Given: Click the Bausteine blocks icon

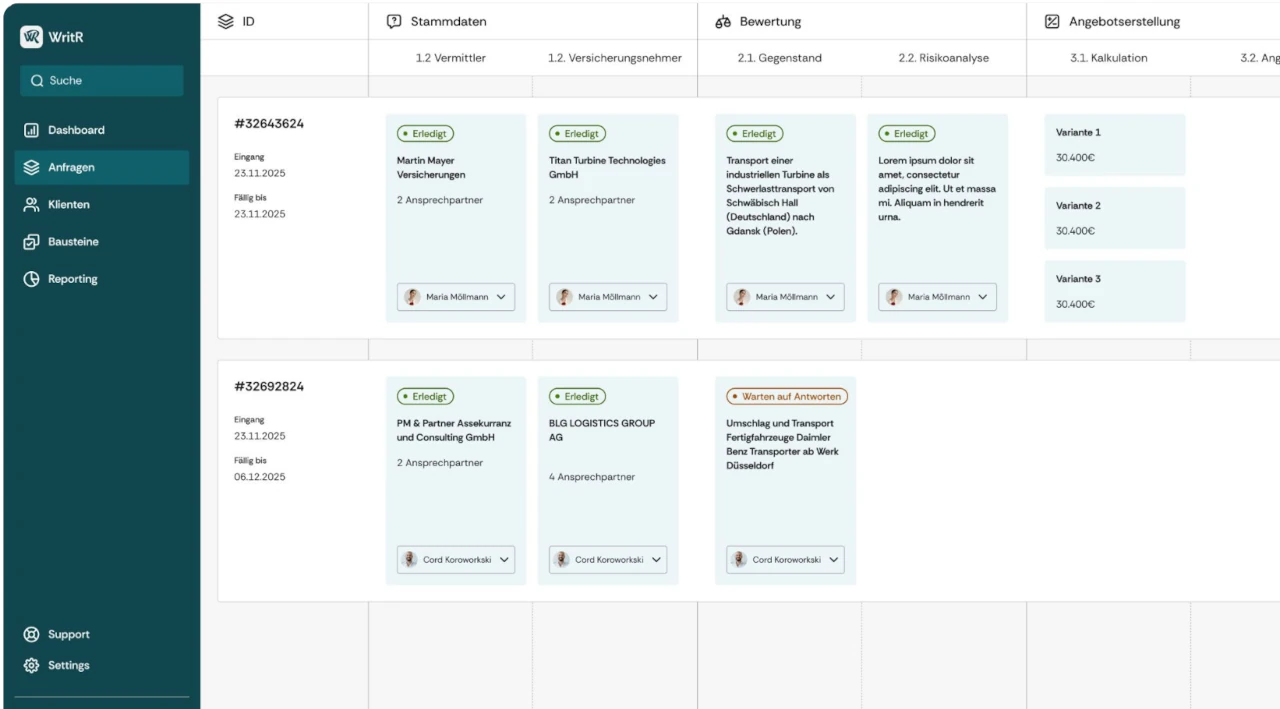Looking at the screenshot, I should (x=31, y=242).
